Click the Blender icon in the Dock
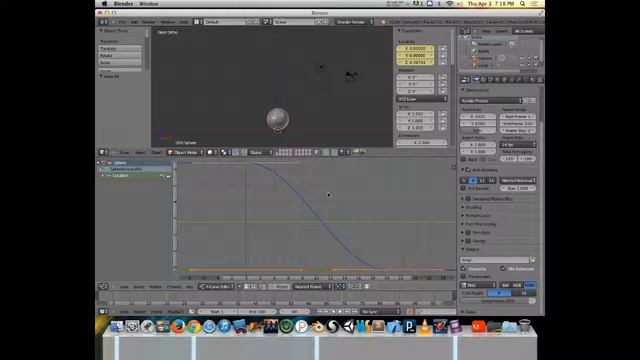 pyautogui.click(x=317, y=327)
